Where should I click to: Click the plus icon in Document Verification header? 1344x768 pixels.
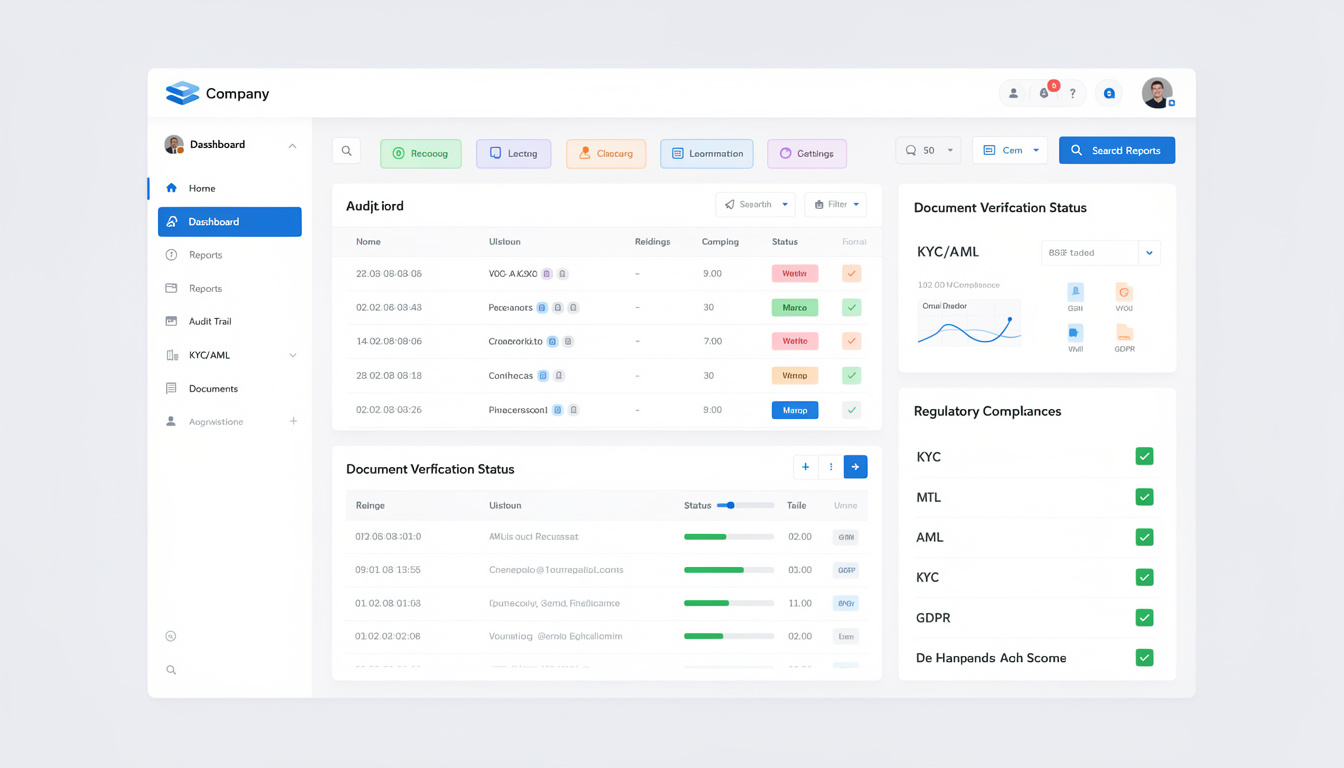tap(805, 467)
